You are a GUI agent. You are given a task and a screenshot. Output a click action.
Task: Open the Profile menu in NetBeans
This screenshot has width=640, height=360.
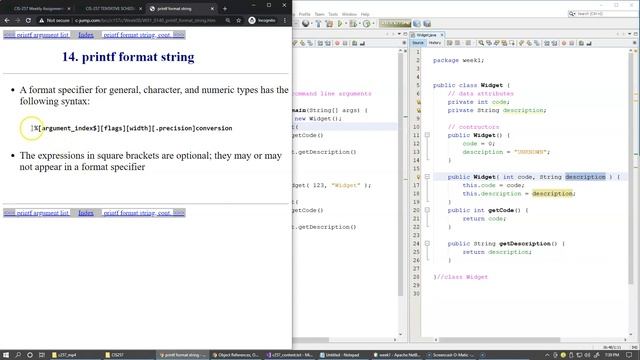(304, 14)
